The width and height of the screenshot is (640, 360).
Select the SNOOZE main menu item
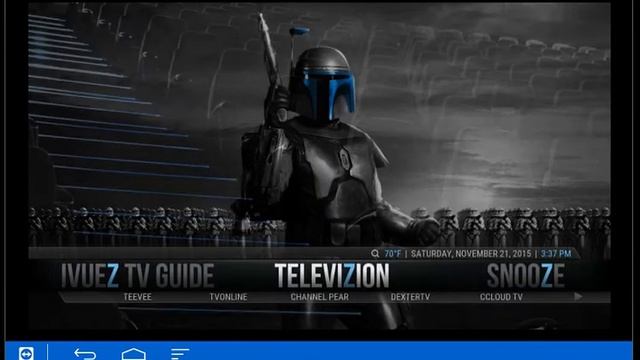coord(526,276)
